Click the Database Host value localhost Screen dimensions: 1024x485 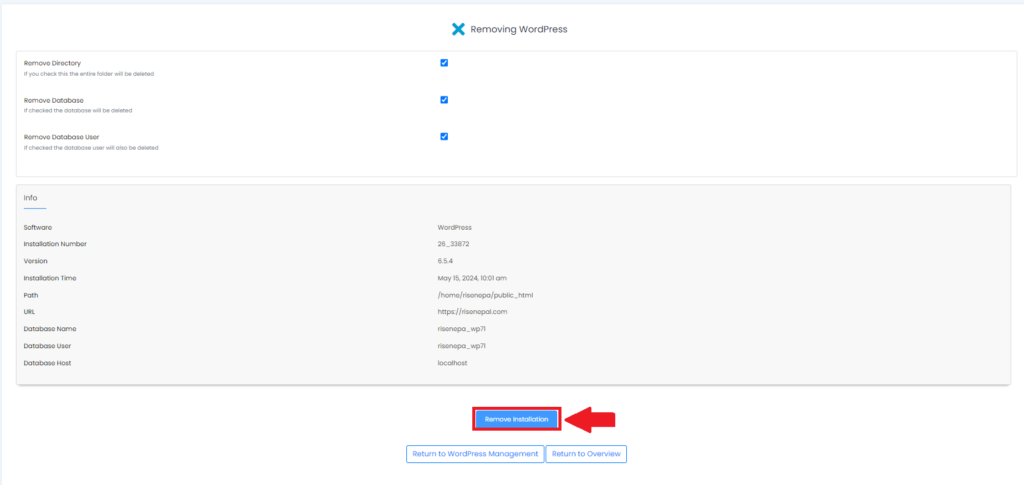452,363
